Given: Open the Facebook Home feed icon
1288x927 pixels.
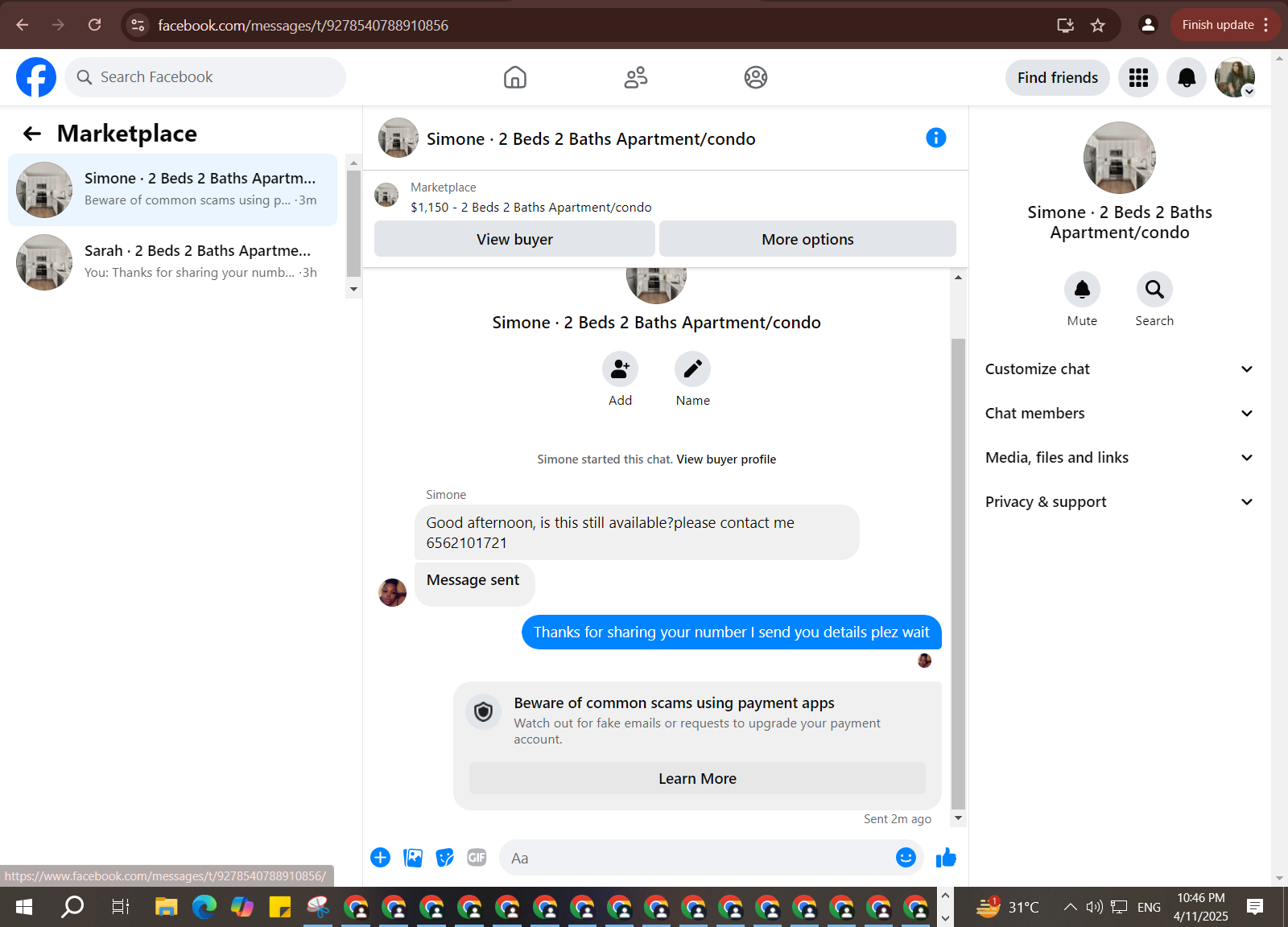Looking at the screenshot, I should tap(515, 77).
